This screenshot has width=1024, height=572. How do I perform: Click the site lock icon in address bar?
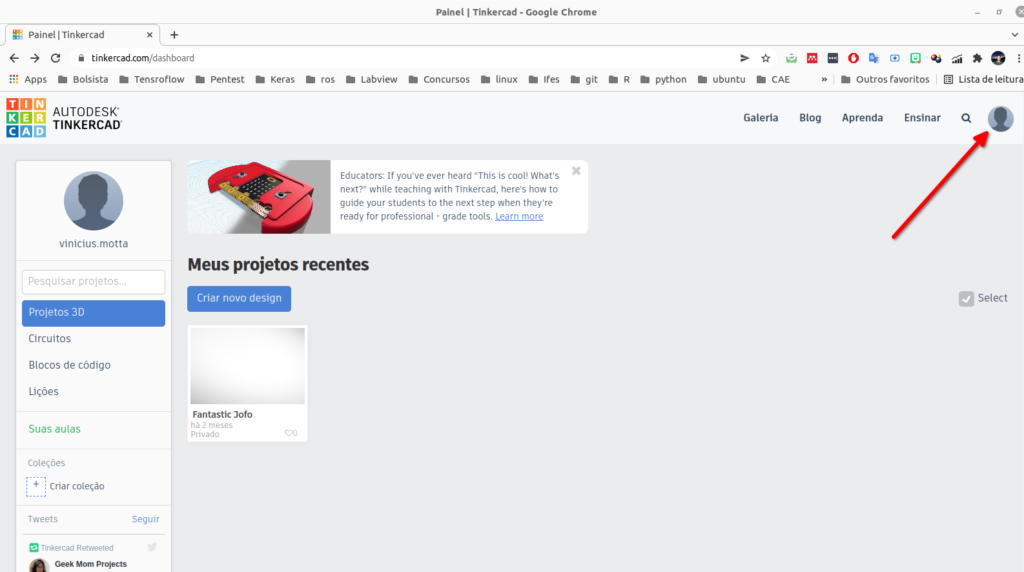point(81,58)
